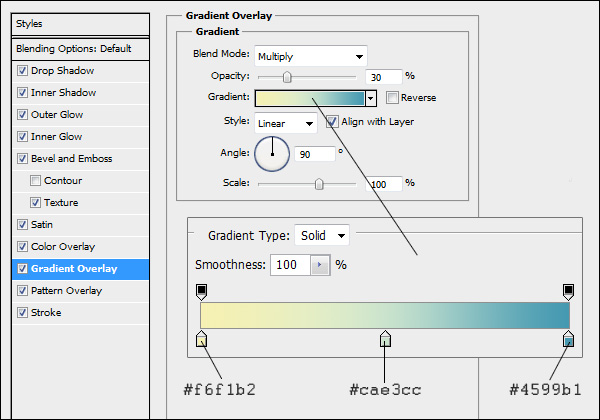
Task: Select Pattern Overlay in styles list
Action: (66, 291)
